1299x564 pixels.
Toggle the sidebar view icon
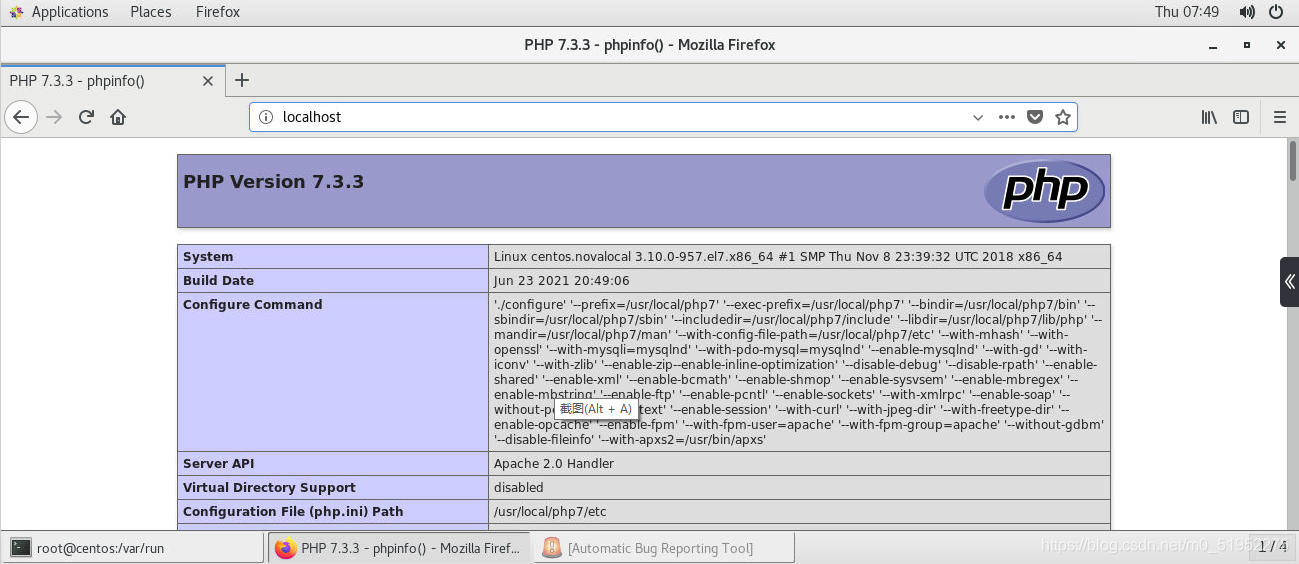click(1241, 117)
